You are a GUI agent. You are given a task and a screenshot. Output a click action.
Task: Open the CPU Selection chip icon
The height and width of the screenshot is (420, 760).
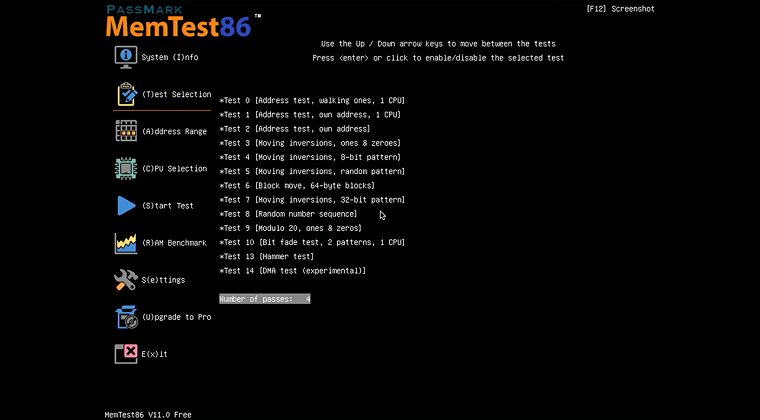click(126, 168)
